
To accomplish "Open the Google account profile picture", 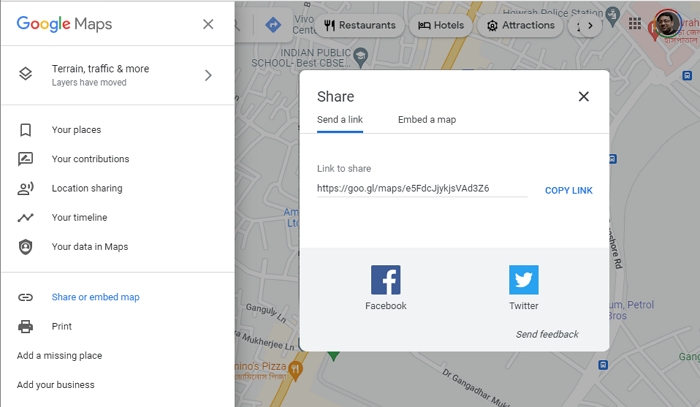I will coord(668,23).
